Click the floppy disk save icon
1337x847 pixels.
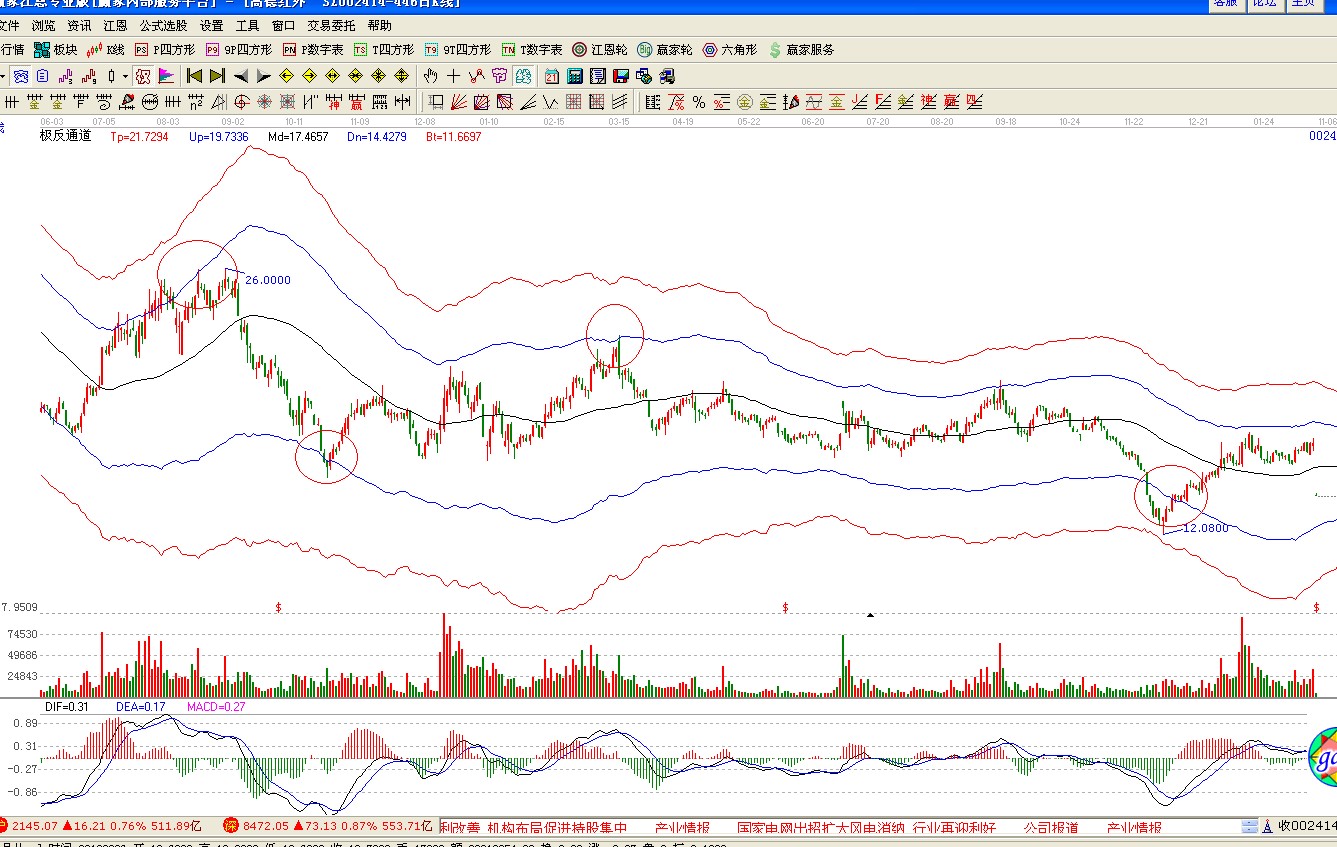(621, 76)
